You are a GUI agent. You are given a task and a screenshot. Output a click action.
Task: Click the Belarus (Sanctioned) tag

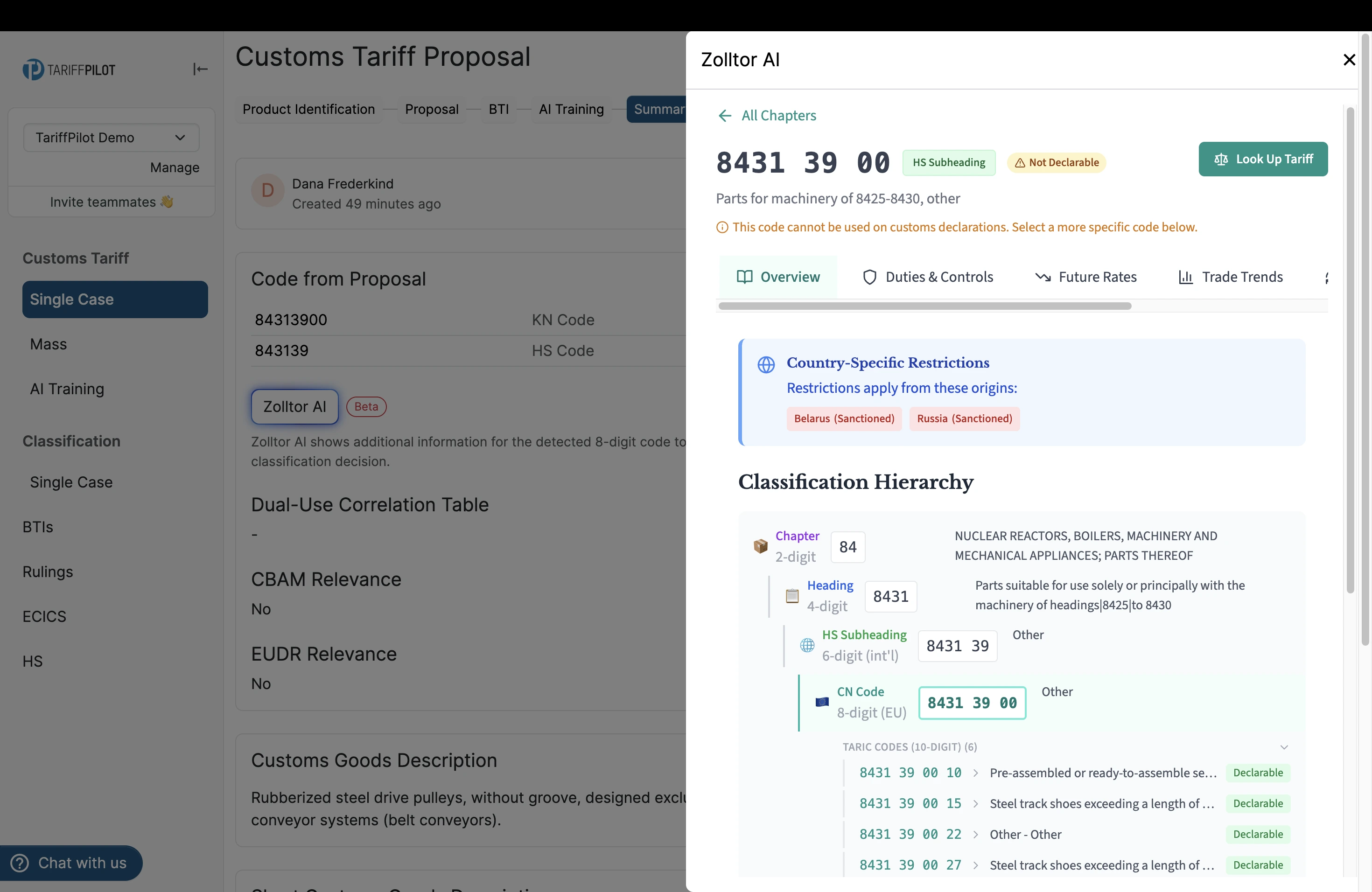[x=844, y=419]
